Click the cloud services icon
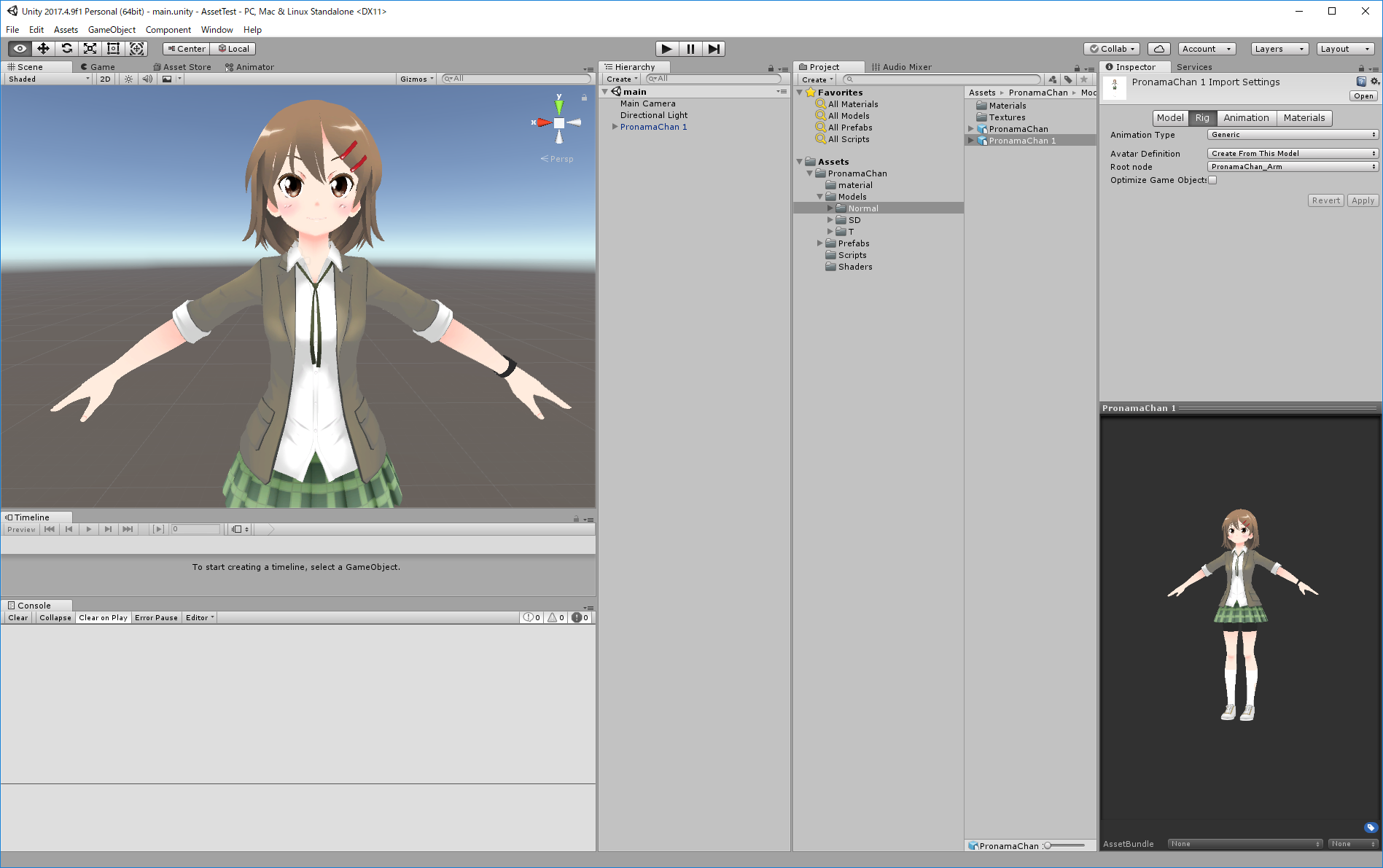Image resolution: width=1383 pixels, height=868 pixels. tap(1158, 49)
